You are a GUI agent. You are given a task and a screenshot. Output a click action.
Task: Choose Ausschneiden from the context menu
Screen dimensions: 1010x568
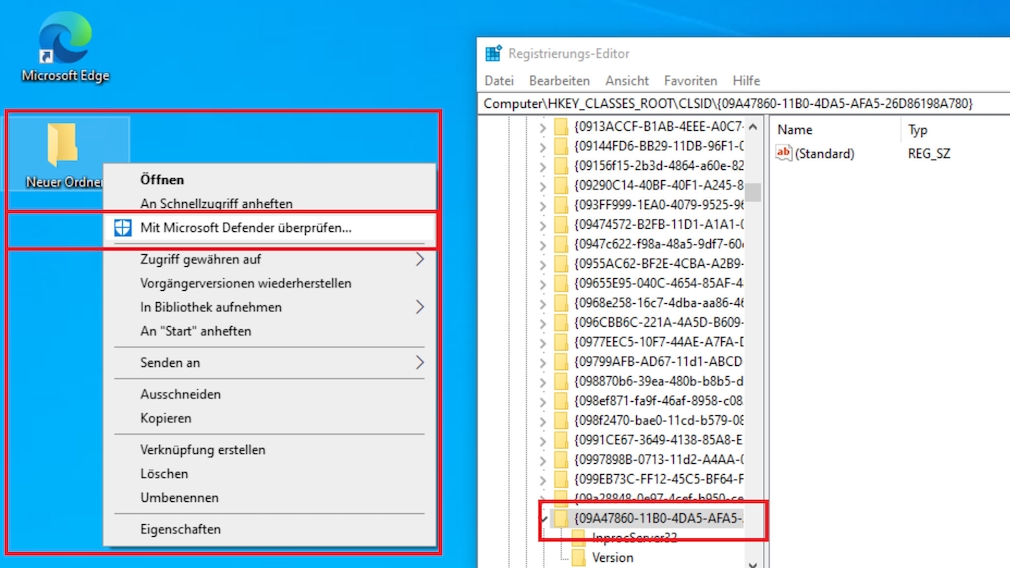270,394
